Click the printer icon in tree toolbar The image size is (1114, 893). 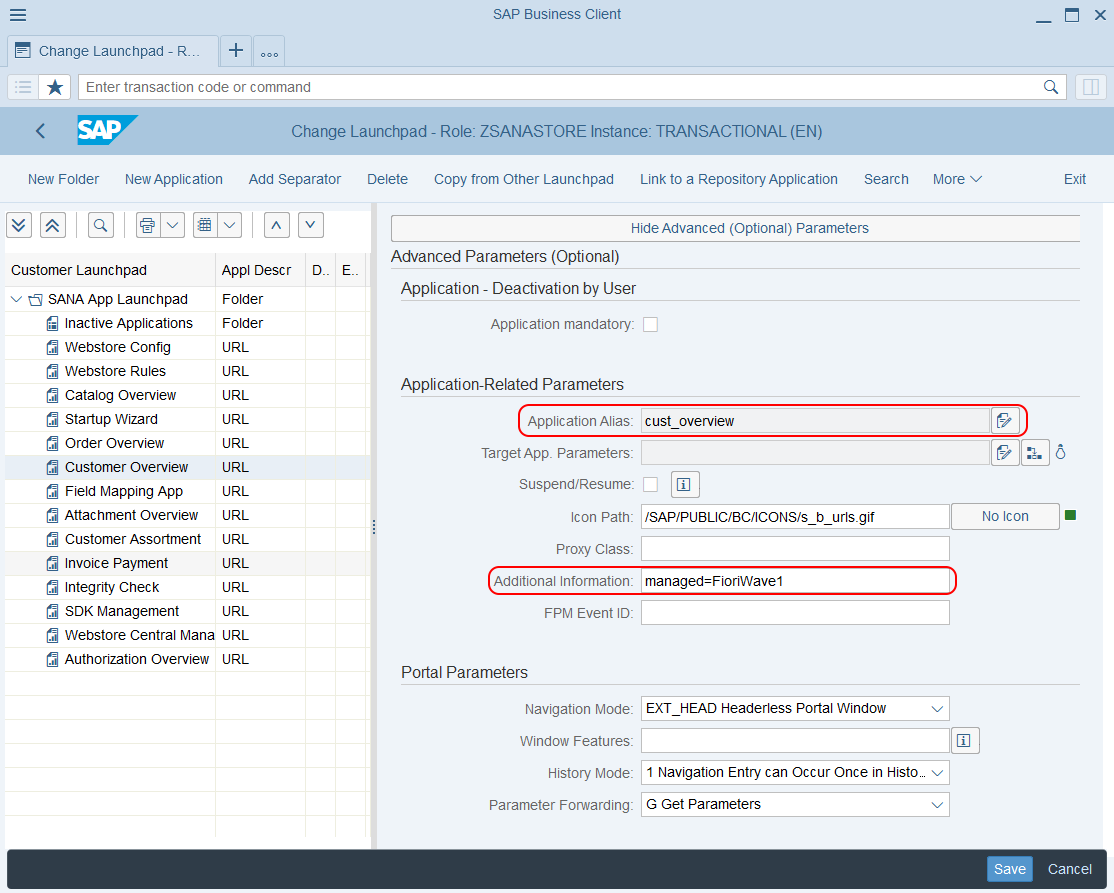(x=148, y=225)
